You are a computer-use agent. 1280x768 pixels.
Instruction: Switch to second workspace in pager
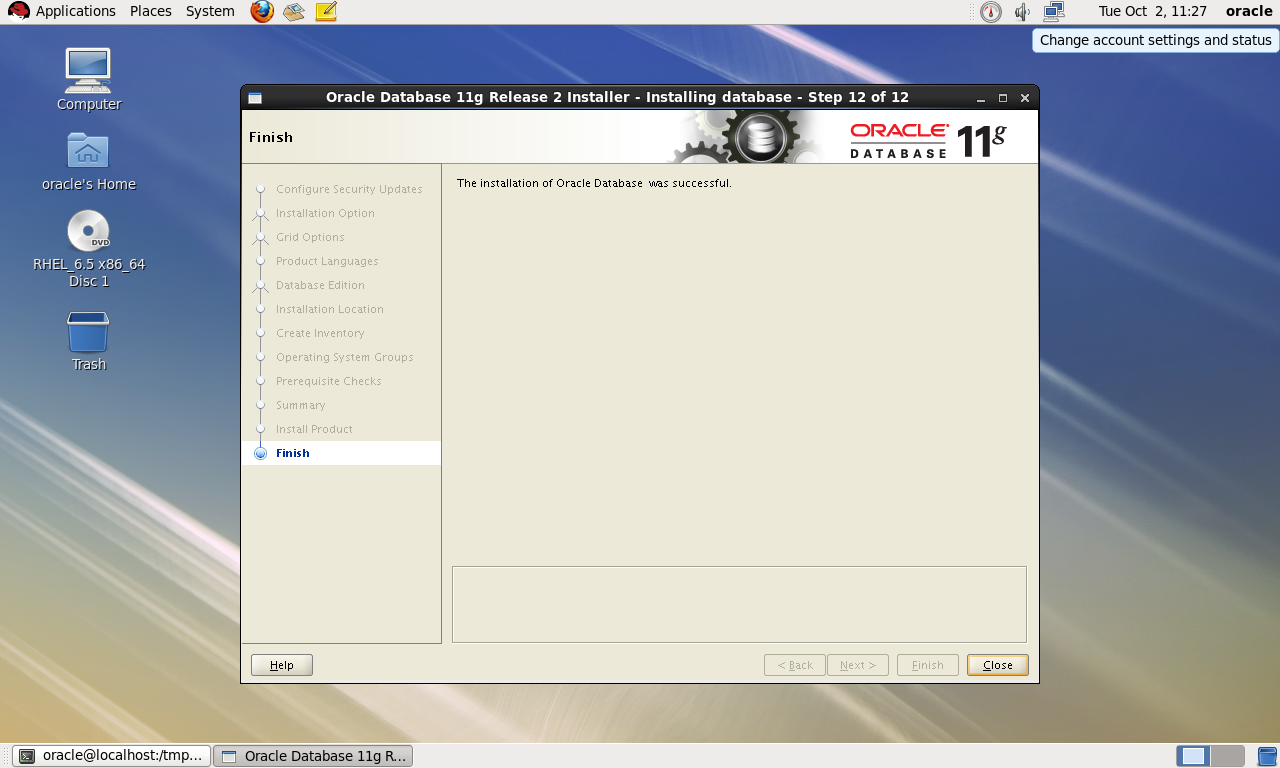1227,756
